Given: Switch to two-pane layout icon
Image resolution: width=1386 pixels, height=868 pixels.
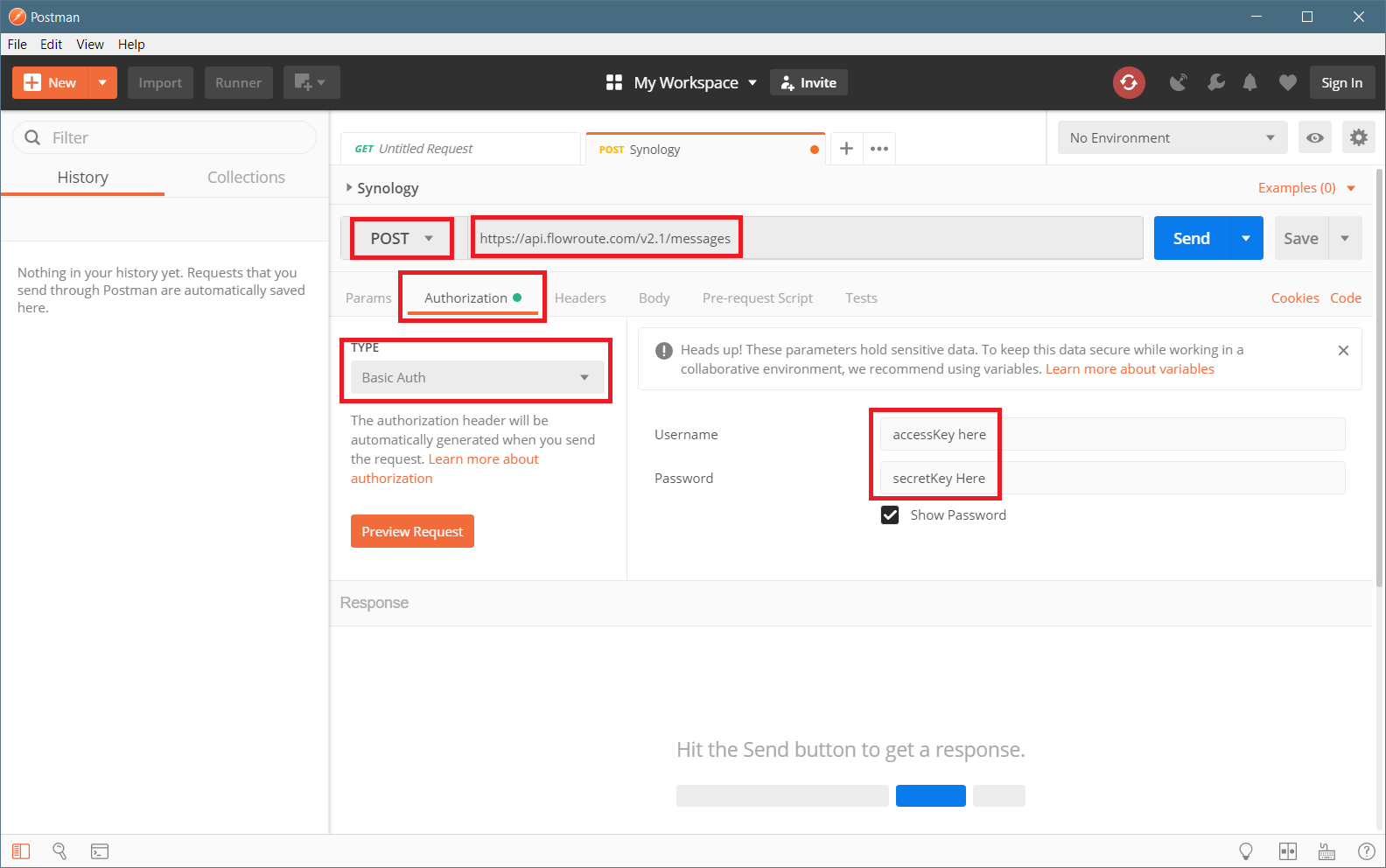Looking at the screenshot, I should [x=1287, y=850].
